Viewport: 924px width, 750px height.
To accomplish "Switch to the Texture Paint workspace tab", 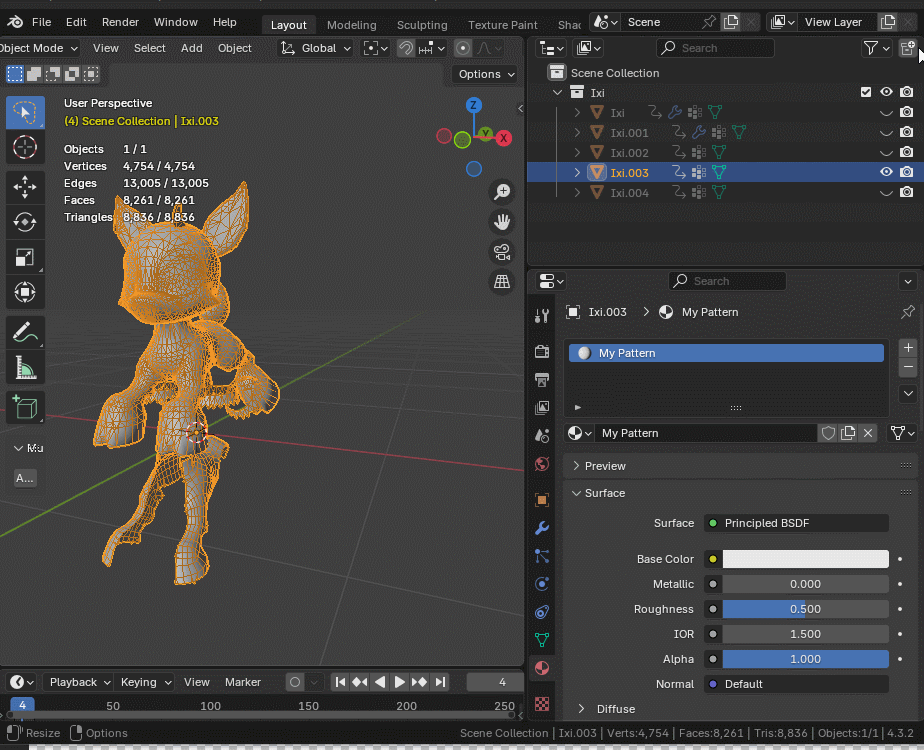I will tap(503, 25).
